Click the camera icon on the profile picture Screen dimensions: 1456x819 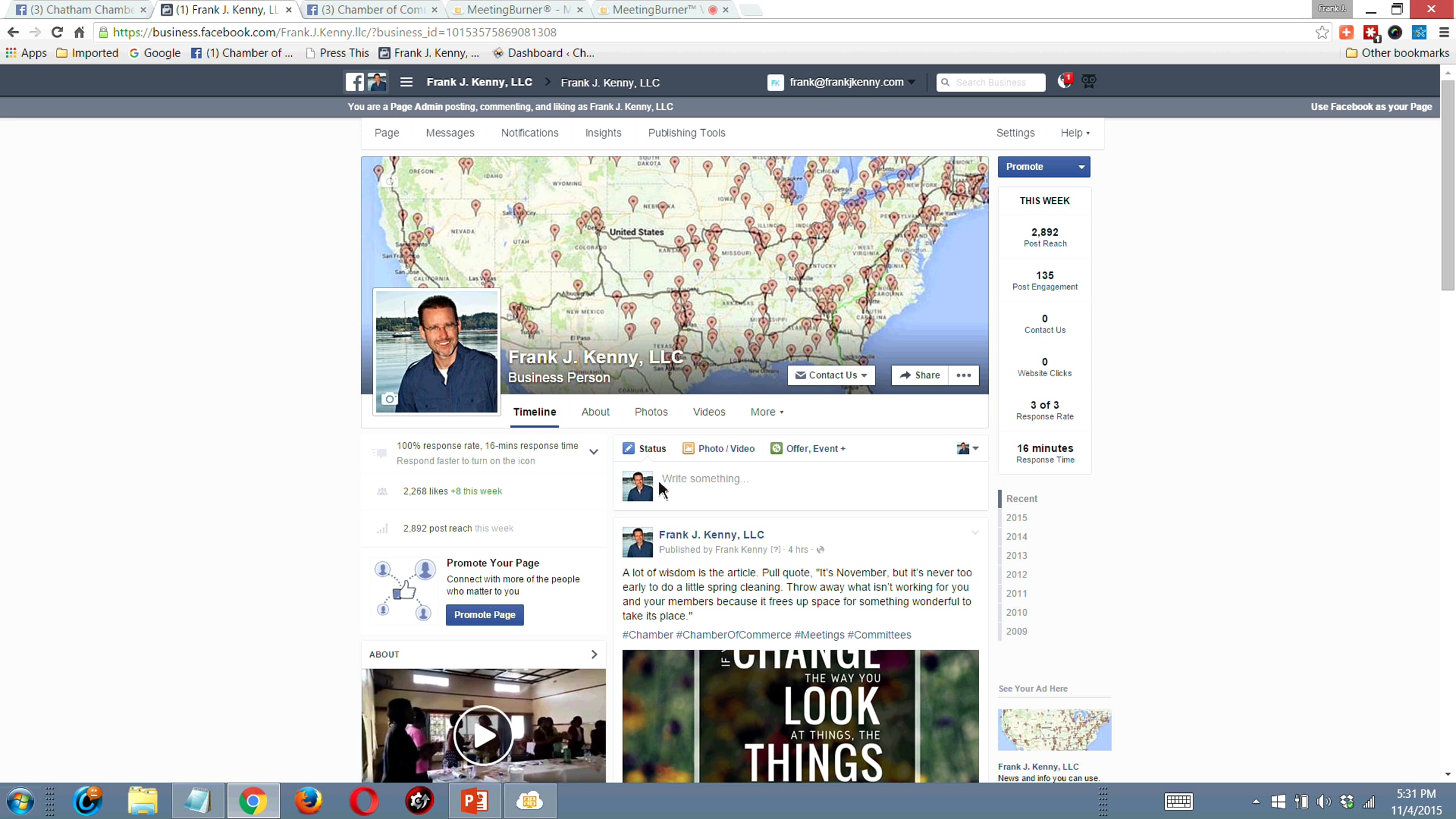tap(389, 399)
